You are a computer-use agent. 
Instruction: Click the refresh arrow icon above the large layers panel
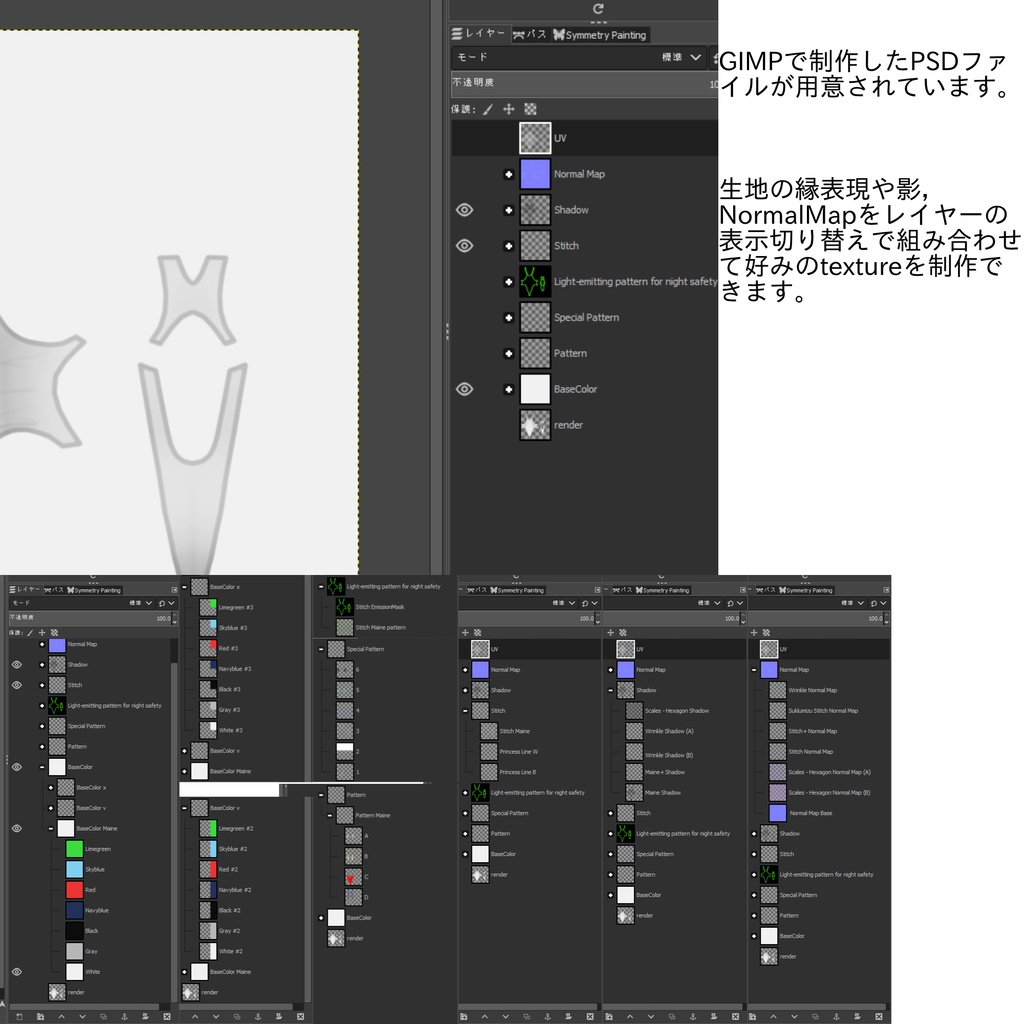tap(598, 8)
